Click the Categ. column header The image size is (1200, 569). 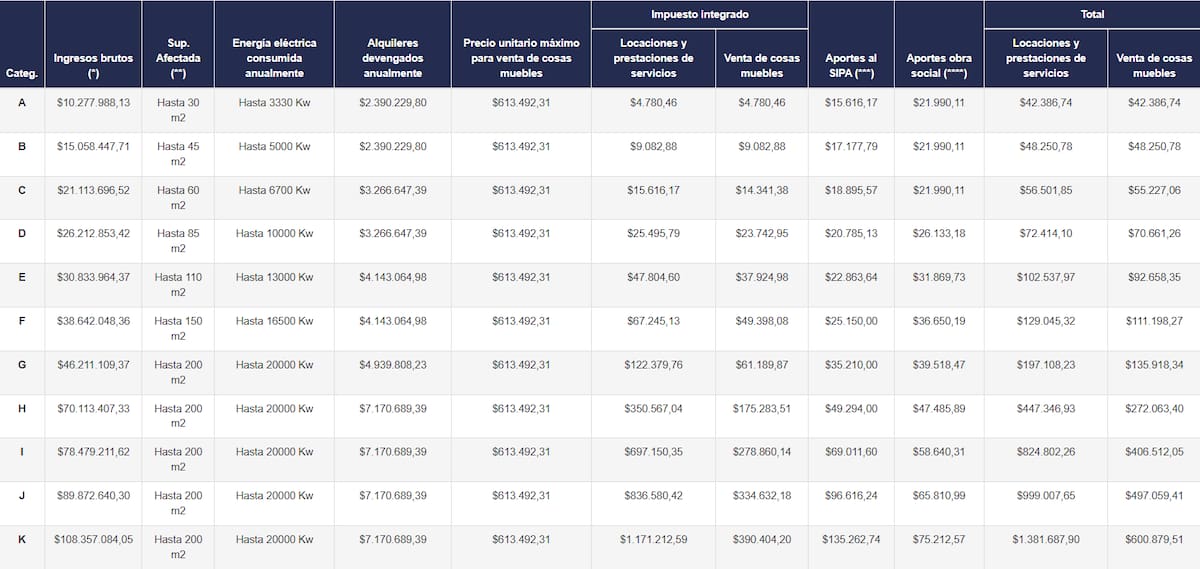click(22, 73)
